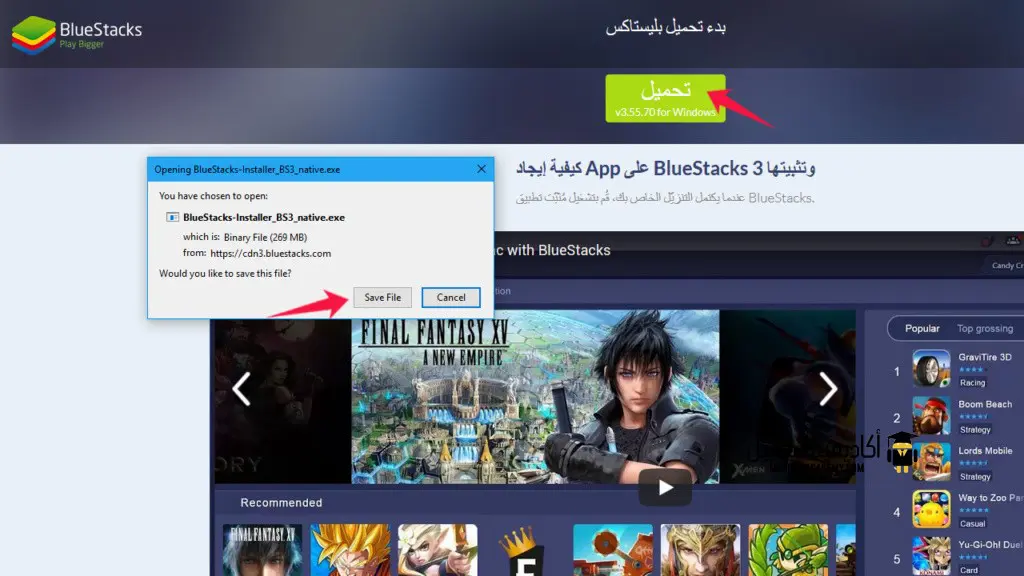Click the BlueStacks logo in the header

76,34
